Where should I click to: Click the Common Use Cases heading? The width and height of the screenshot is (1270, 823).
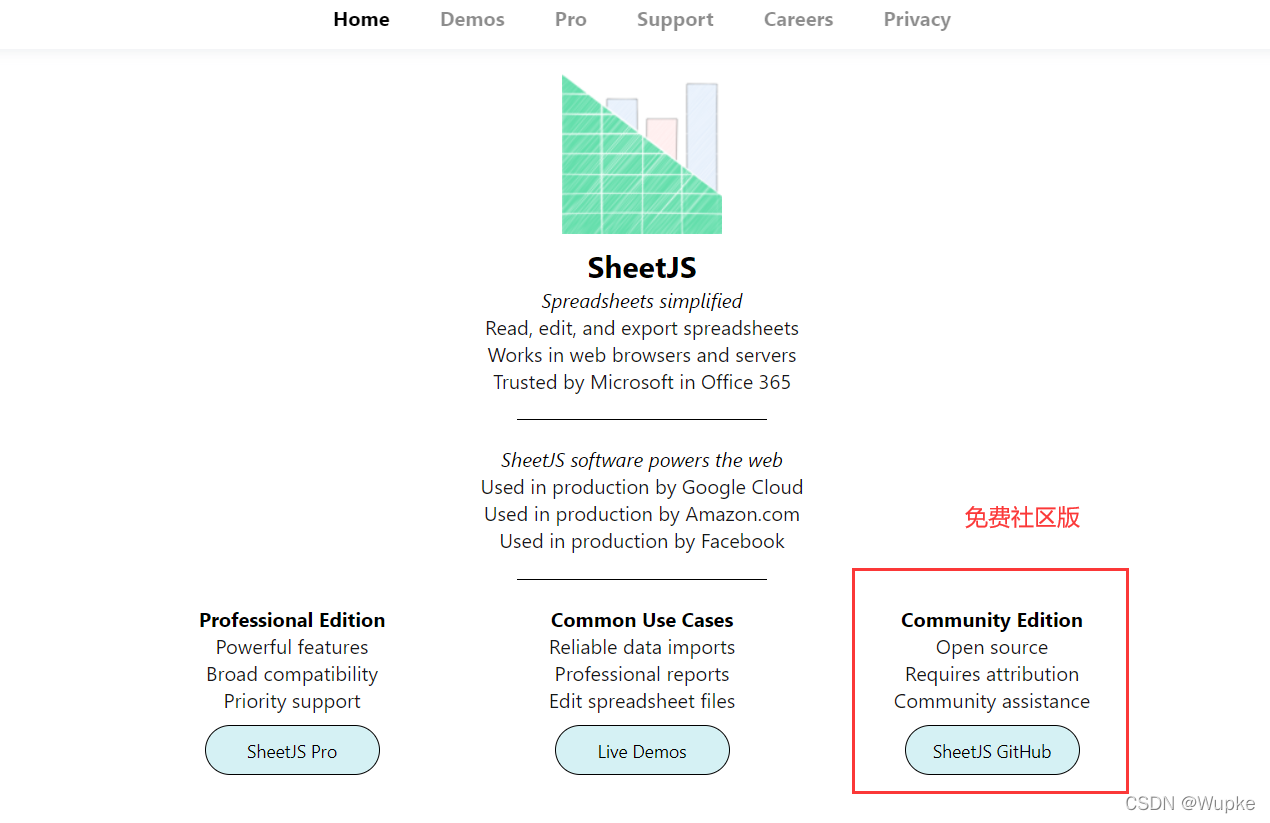coord(642,620)
